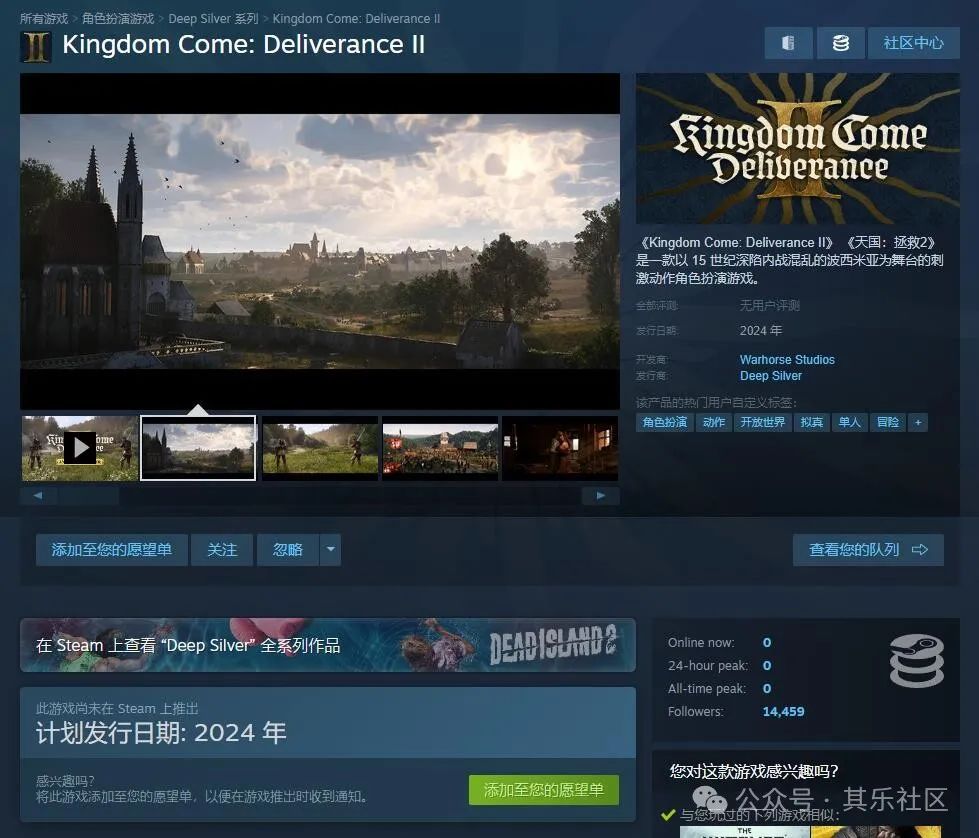Viewport: 979px width, 838px height.
Task: Click the plus button to add tags
Action: (918, 422)
